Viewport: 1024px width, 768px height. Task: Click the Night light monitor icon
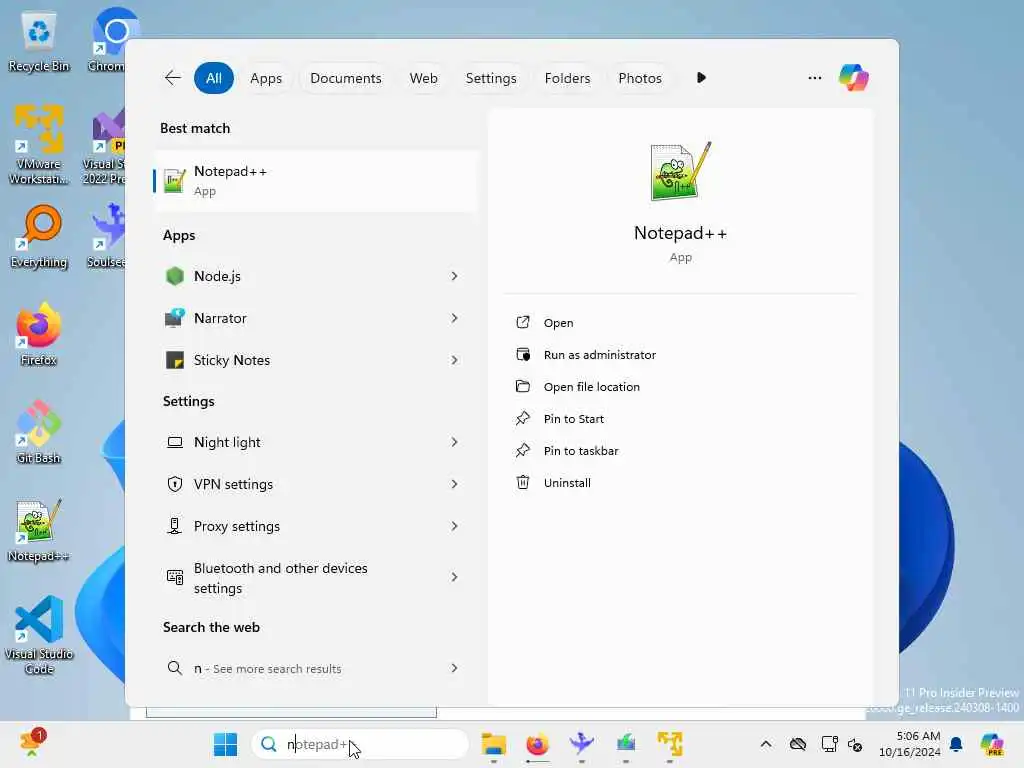174,442
